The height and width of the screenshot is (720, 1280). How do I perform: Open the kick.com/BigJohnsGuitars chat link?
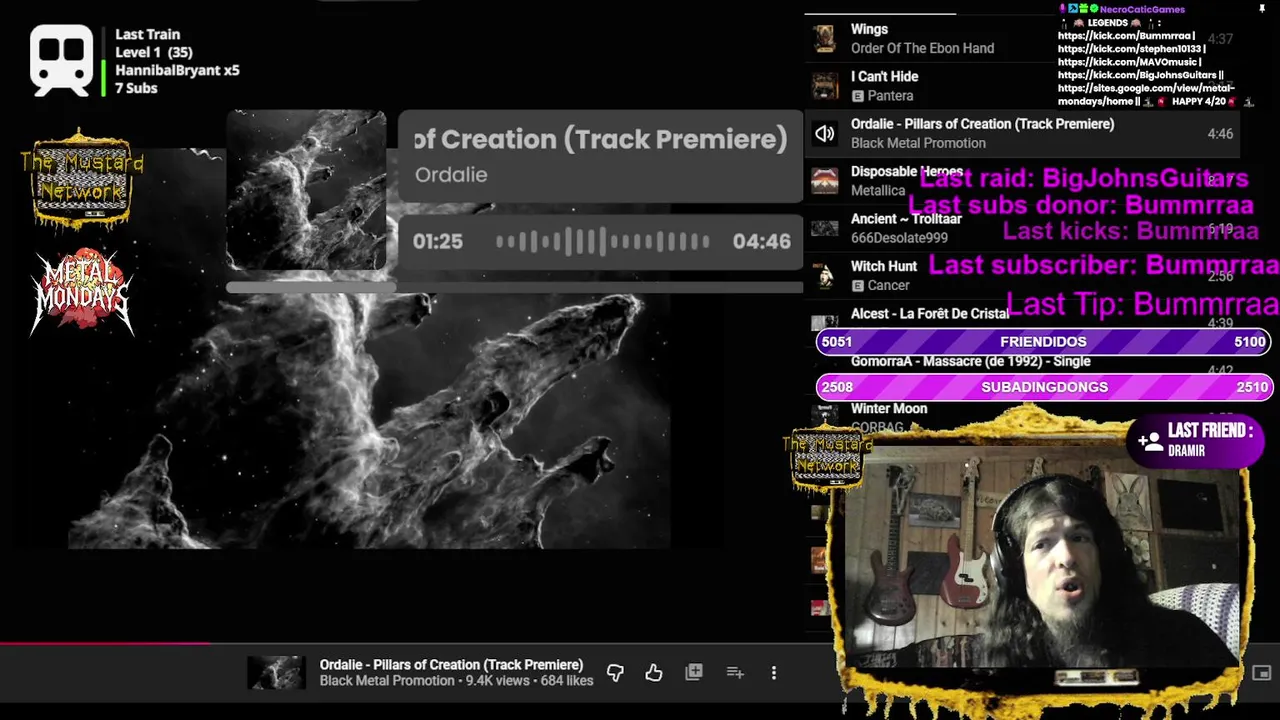click(1136, 75)
